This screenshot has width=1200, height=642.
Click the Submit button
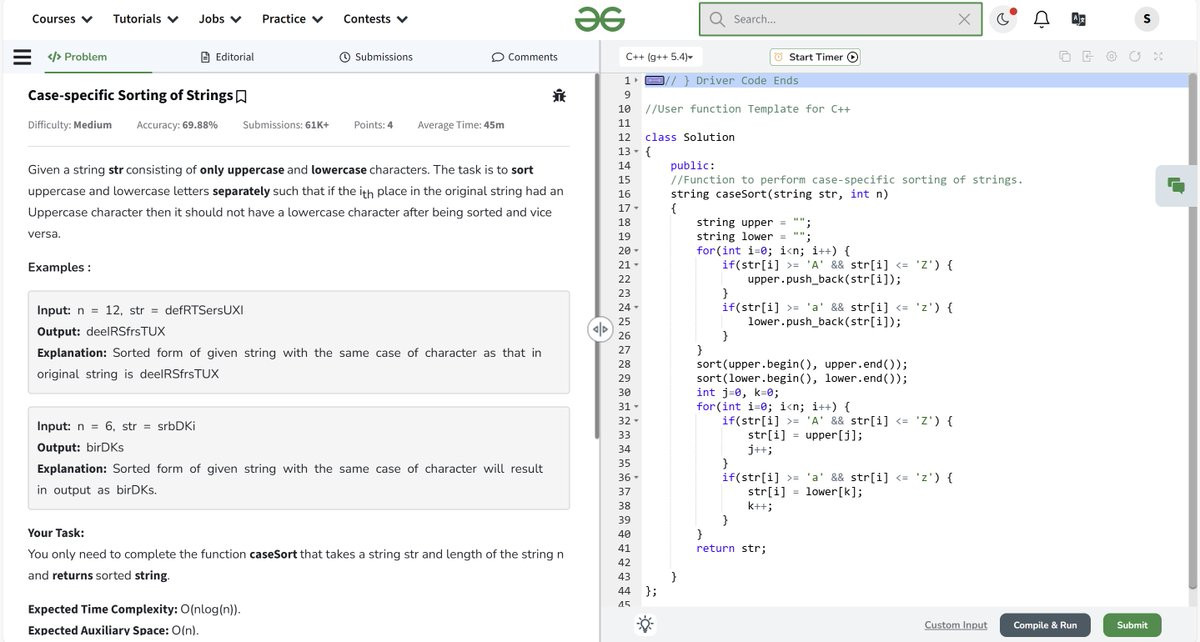tap(1132, 625)
